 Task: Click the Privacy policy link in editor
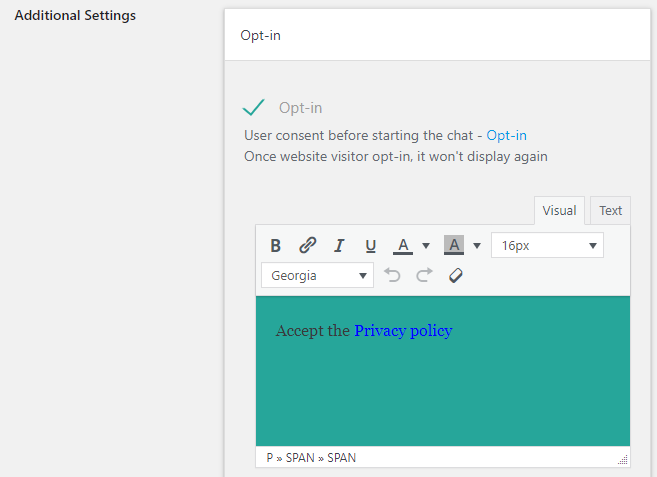point(403,331)
